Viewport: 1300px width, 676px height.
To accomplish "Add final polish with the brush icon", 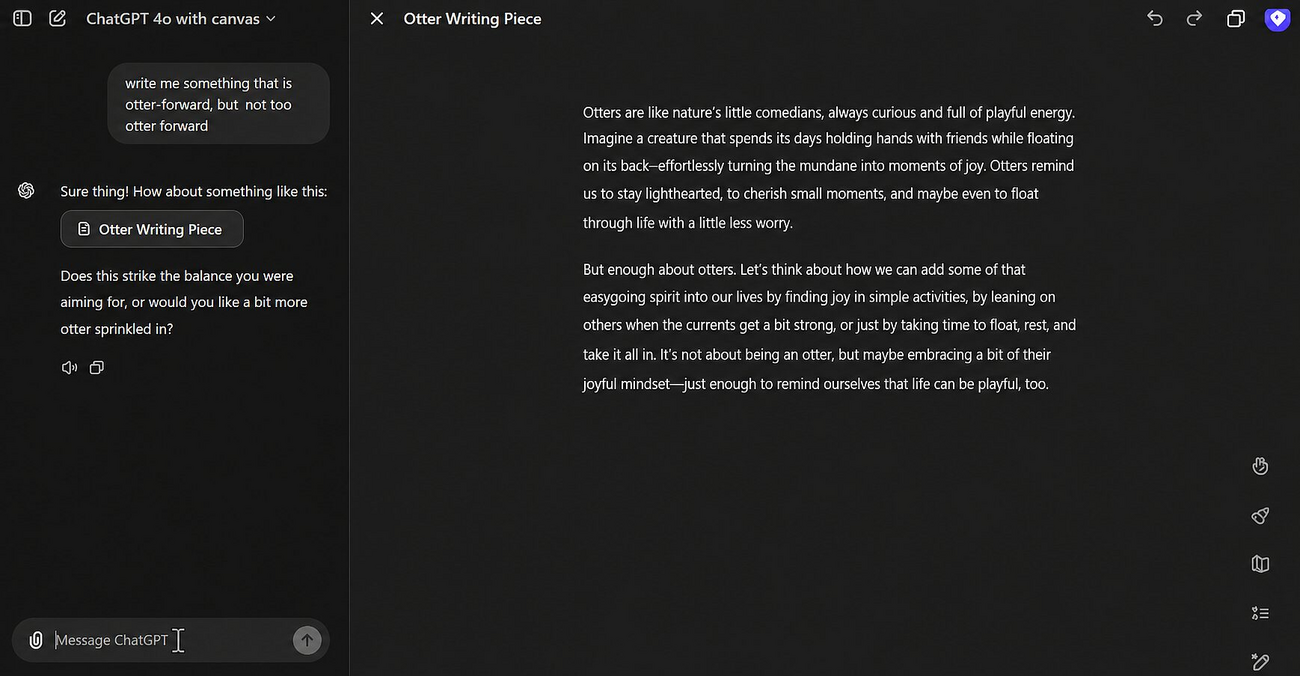I will pyautogui.click(x=1260, y=515).
